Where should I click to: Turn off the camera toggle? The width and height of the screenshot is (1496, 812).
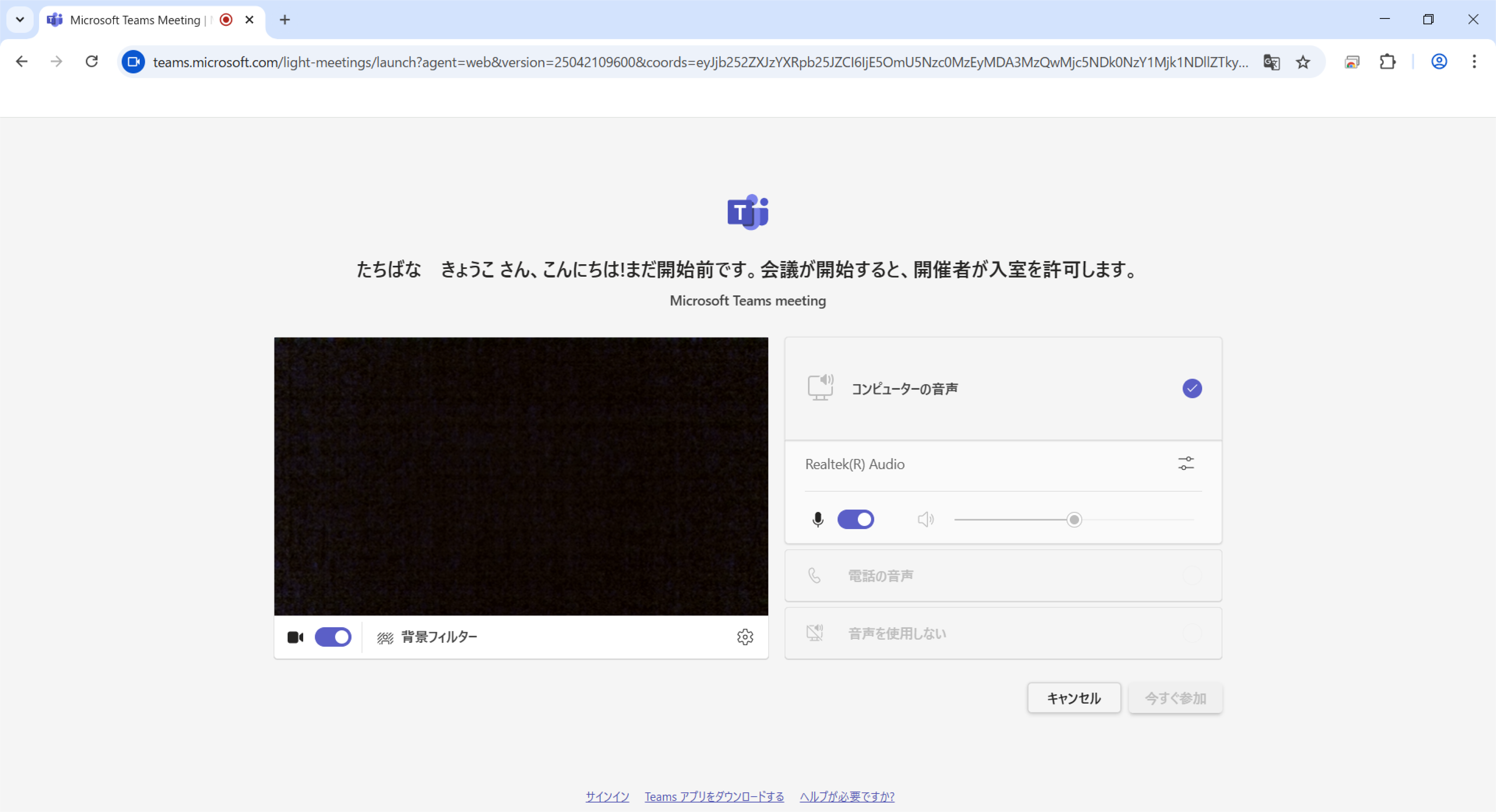pos(333,637)
